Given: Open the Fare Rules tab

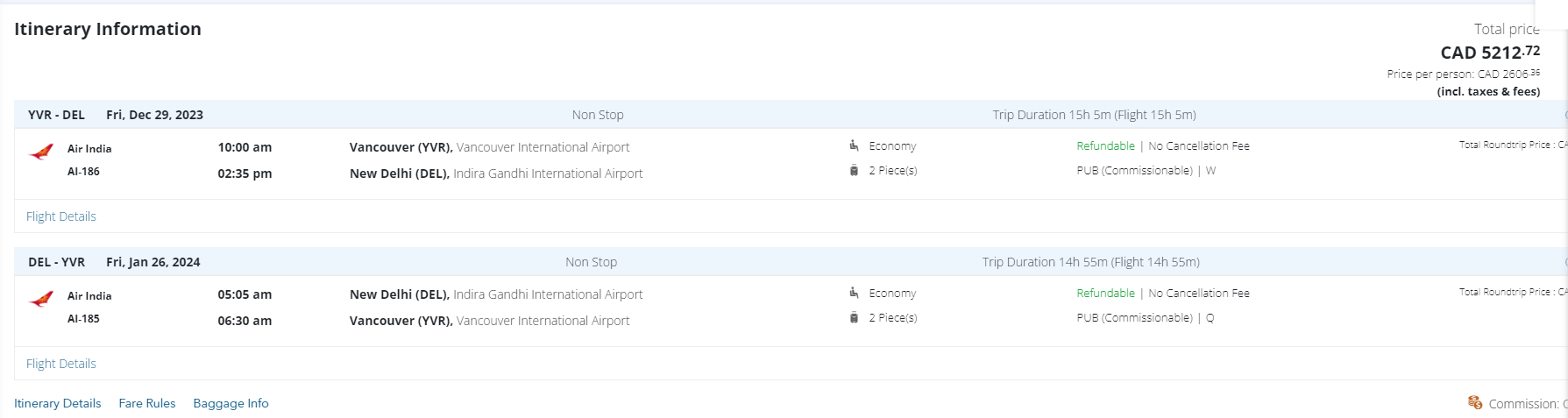Looking at the screenshot, I should click(147, 403).
